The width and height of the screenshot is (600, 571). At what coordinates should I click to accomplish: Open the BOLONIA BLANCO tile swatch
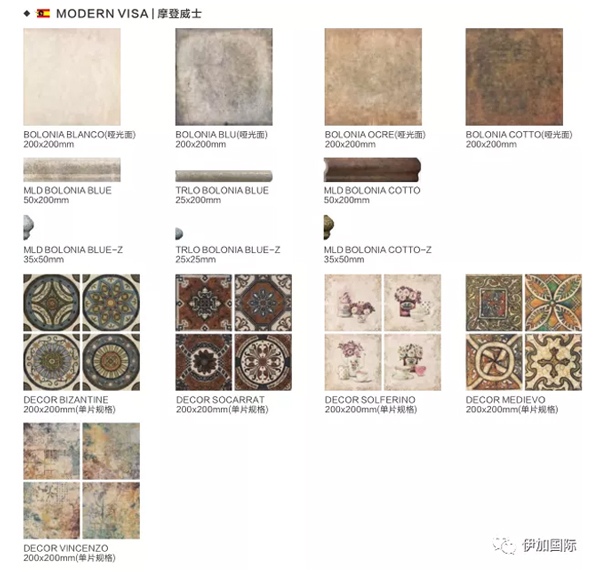pyautogui.click(x=72, y=77)
